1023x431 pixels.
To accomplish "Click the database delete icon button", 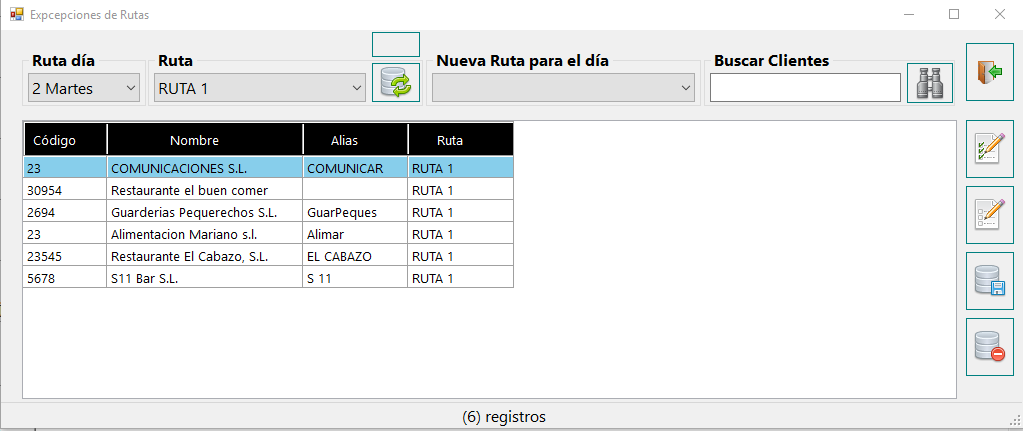I will coord(990,347).
